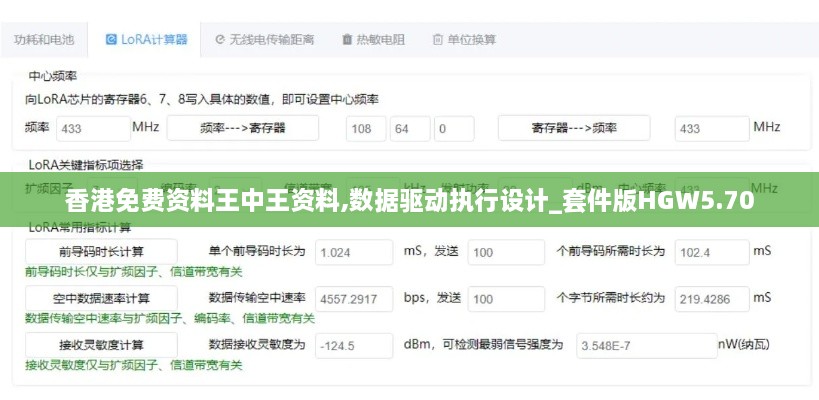Switch to the 单位换算 tab
The image size is (819, 400).
tap(464, 40)
